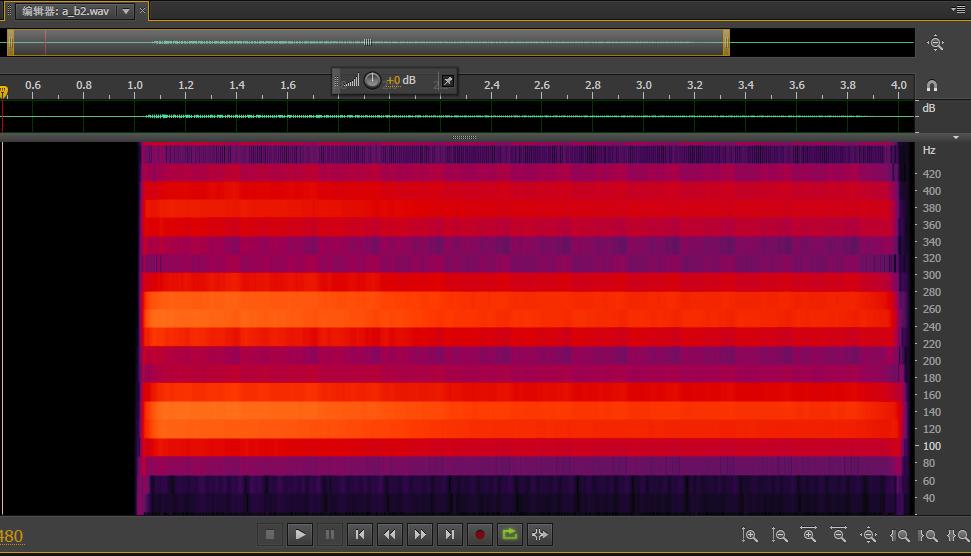Click the navigator center grip
The height and width of the screenshot is (556, 971).
367,42
